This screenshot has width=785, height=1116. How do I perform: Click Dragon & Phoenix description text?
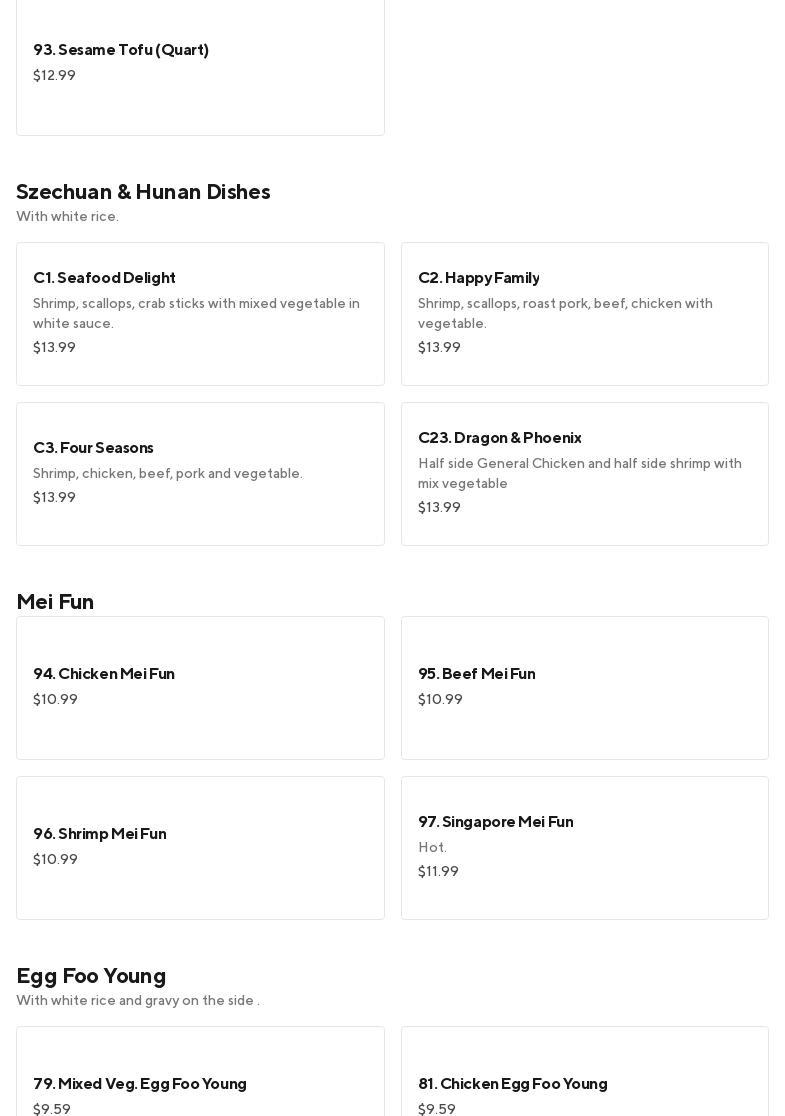pos(579,473)
